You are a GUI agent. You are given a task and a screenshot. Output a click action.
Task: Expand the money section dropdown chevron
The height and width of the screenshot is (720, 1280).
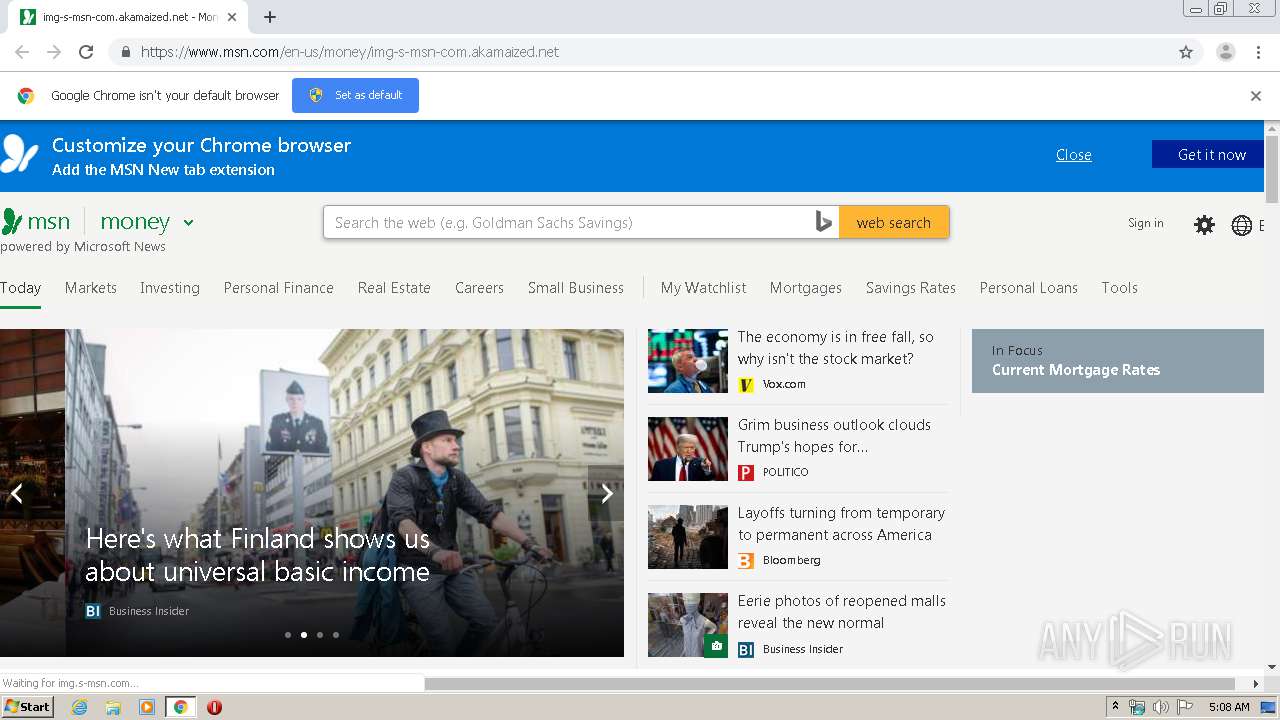point(188,223)
